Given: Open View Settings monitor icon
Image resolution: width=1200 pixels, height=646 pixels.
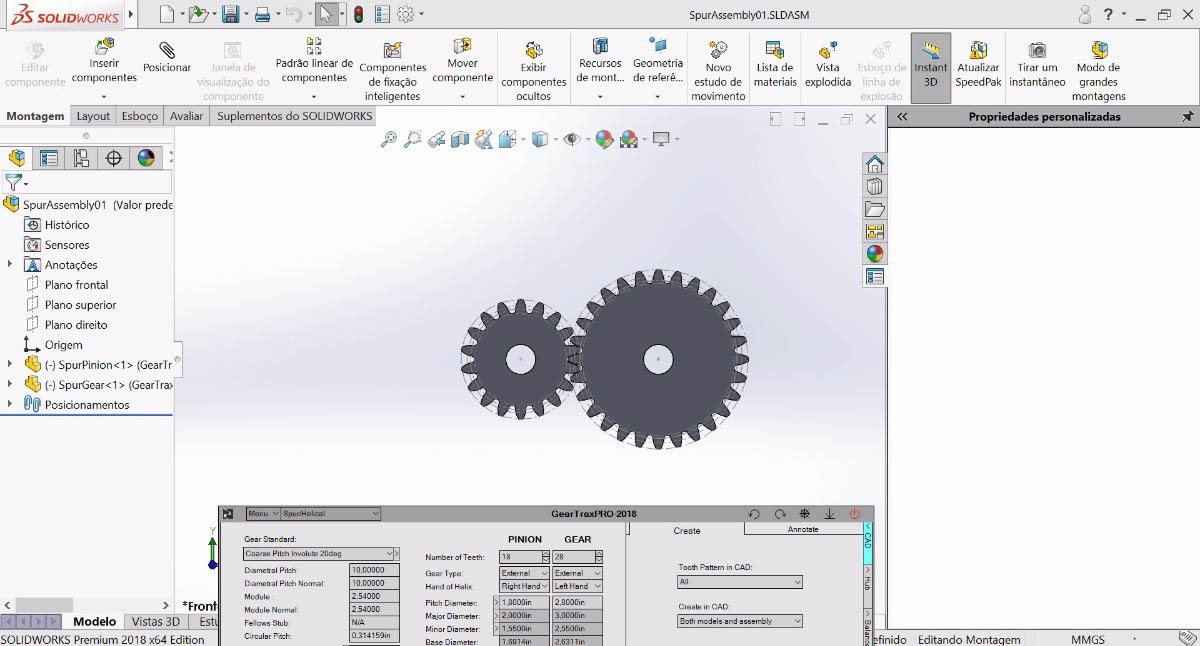Looking at the screenshot, I should 660,140.
